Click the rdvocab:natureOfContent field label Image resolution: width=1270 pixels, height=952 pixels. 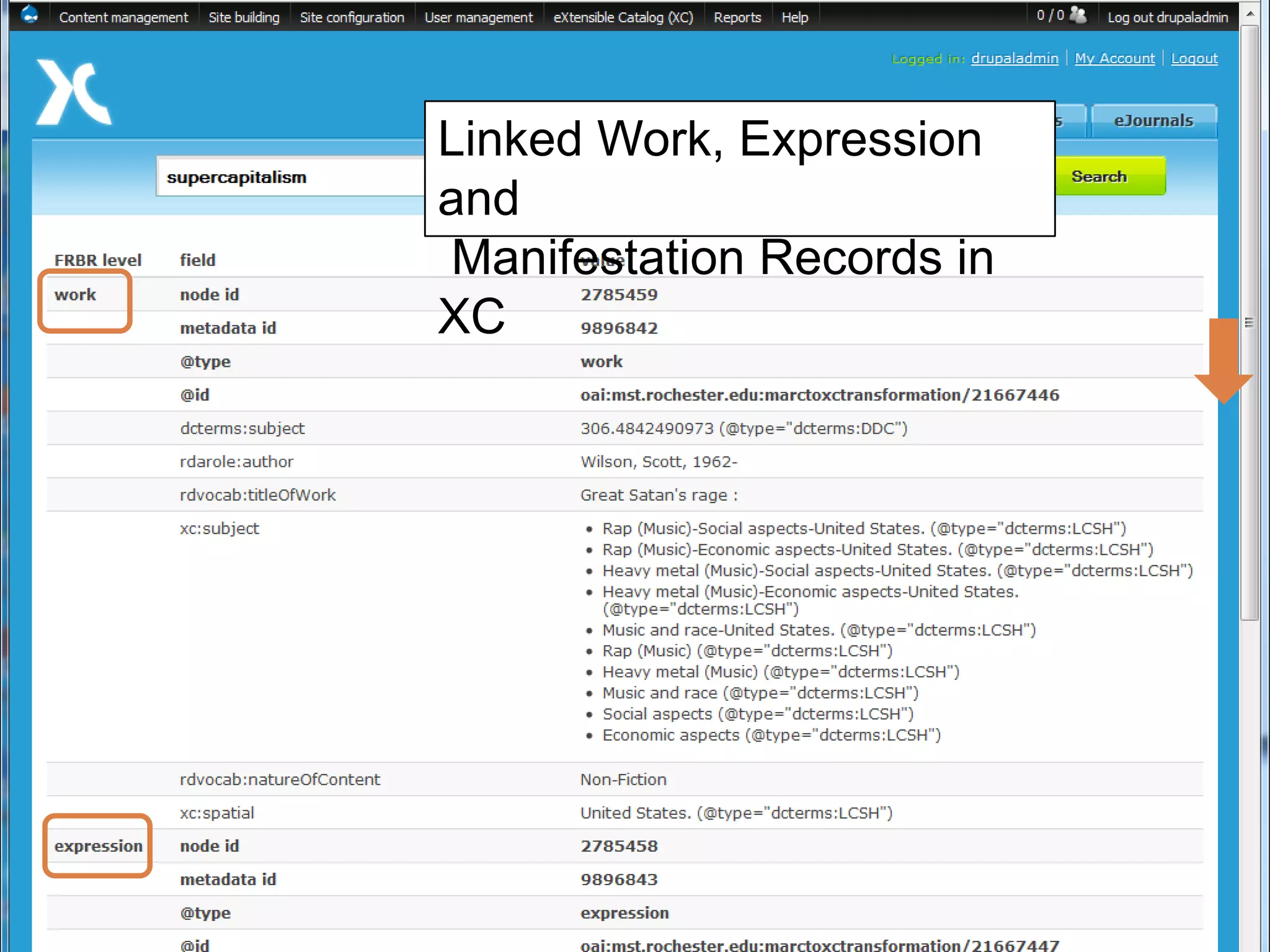(280, 780)
